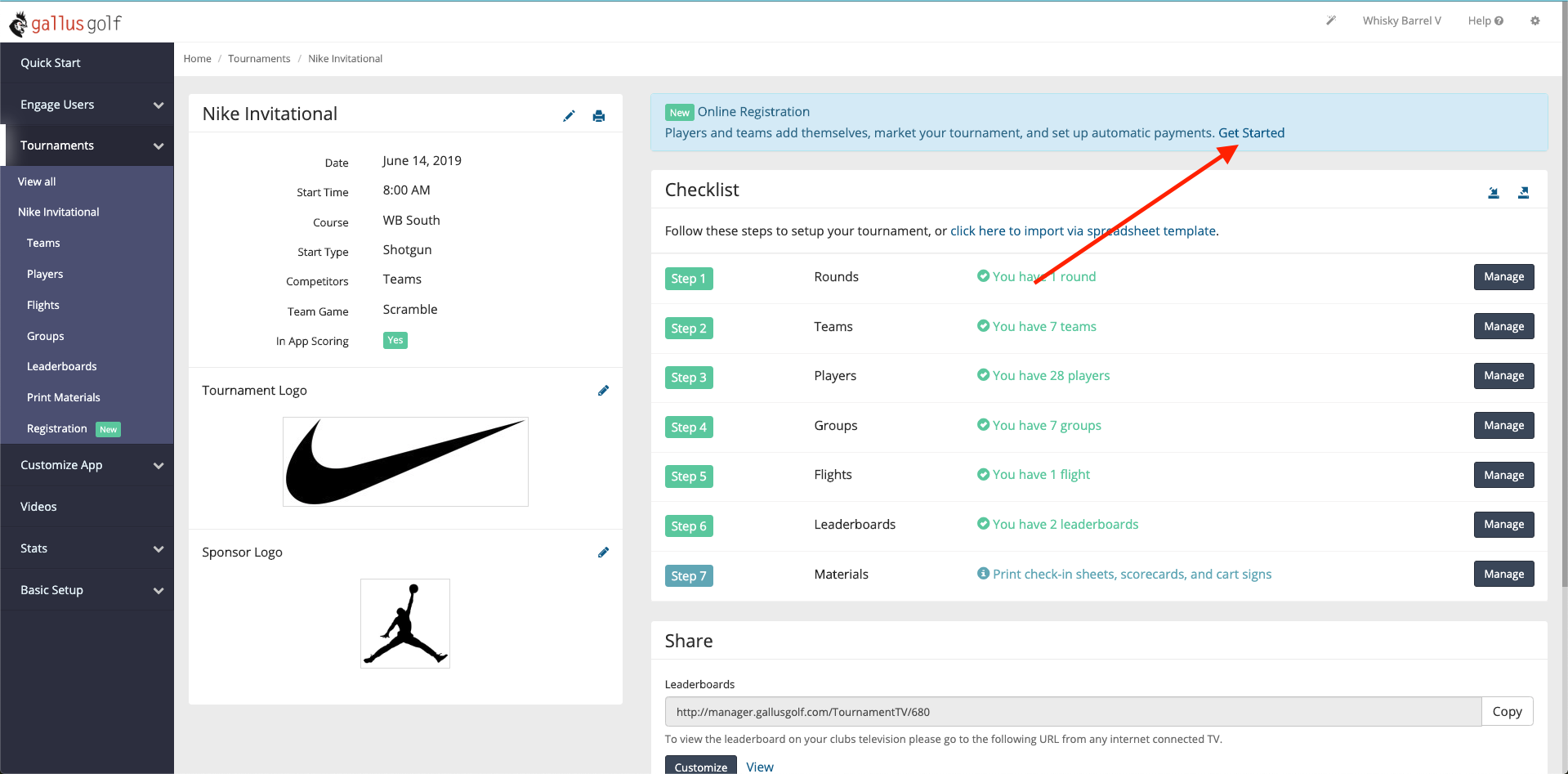
Task: Click the 'WB South' course value
Action: [411, 221]
